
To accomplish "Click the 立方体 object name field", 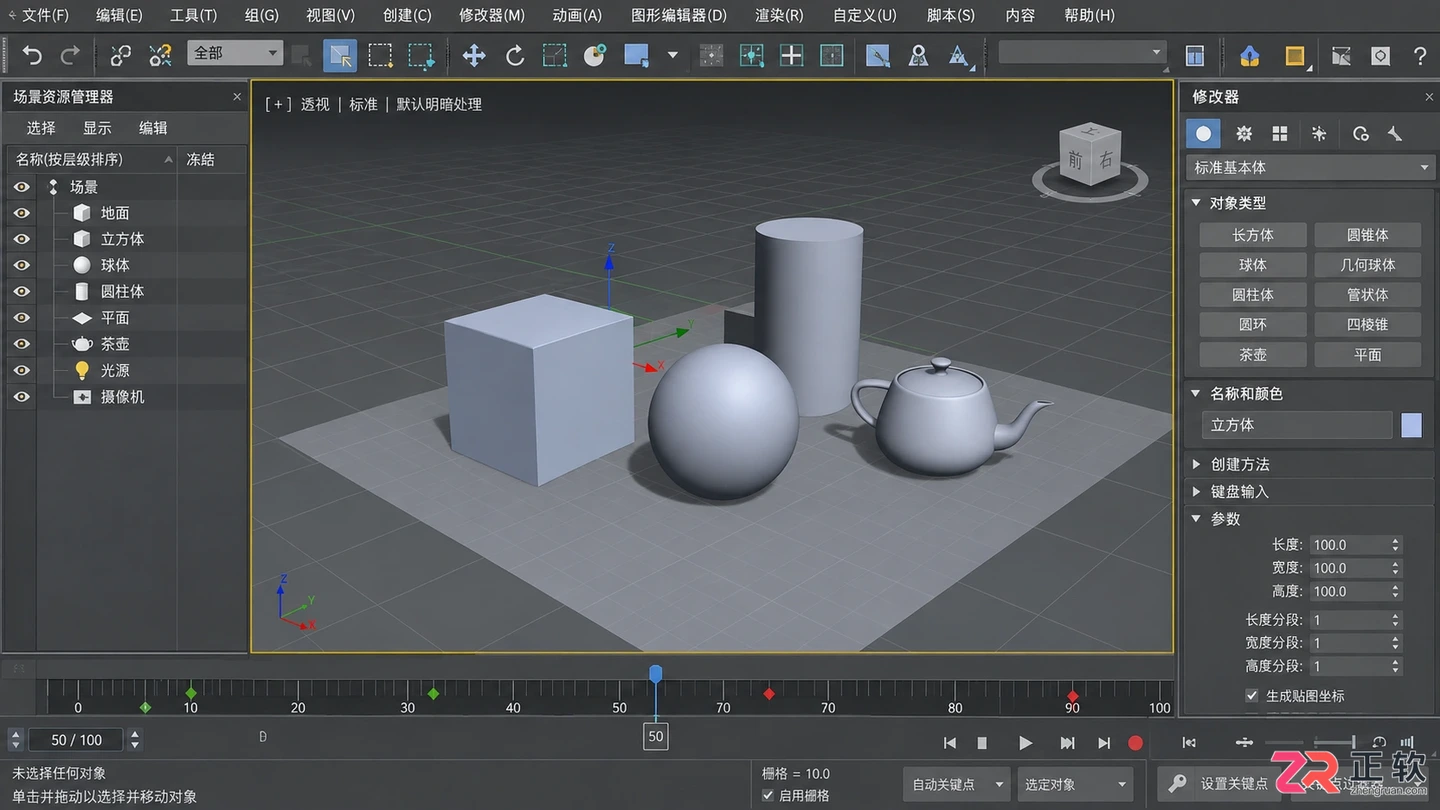I will pyautogui.click(x=1297, y=425).
